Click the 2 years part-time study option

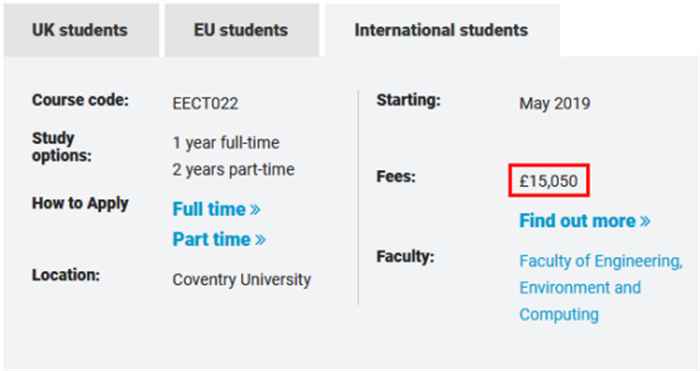pos(233,170)
